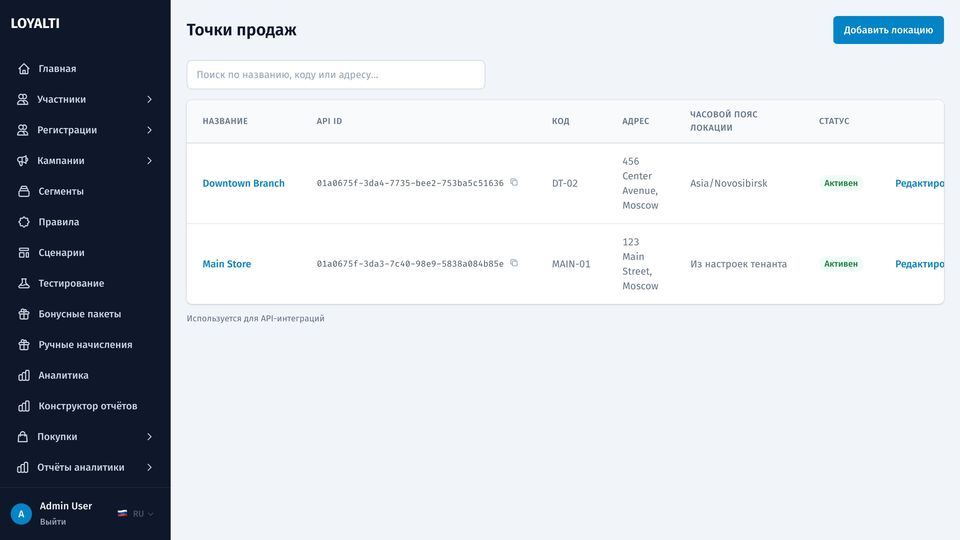Image resolution: width=960 pixels, height=540 pixels.
Task: Open Конструктор отчётов in the sidebar
Action: pyautogui.click(x=85, y=406)
